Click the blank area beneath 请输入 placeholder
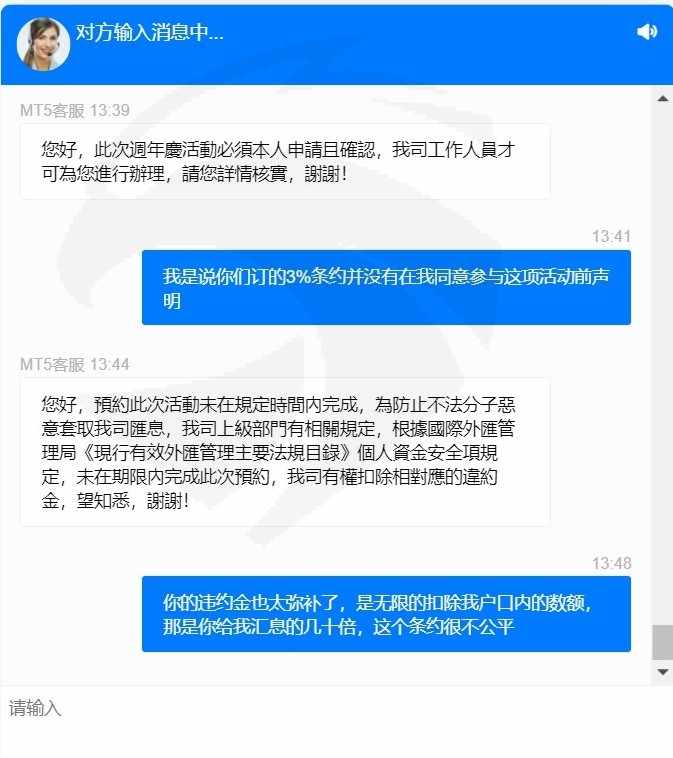 tap(336, 740)
